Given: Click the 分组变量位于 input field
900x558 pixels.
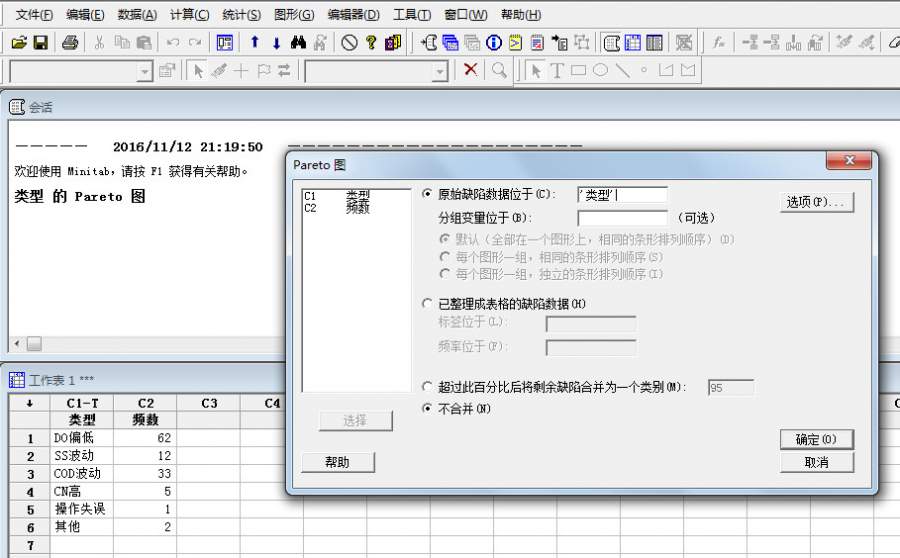Looking at the screenshot, I should pyautogui.click(x=622, y=218).
